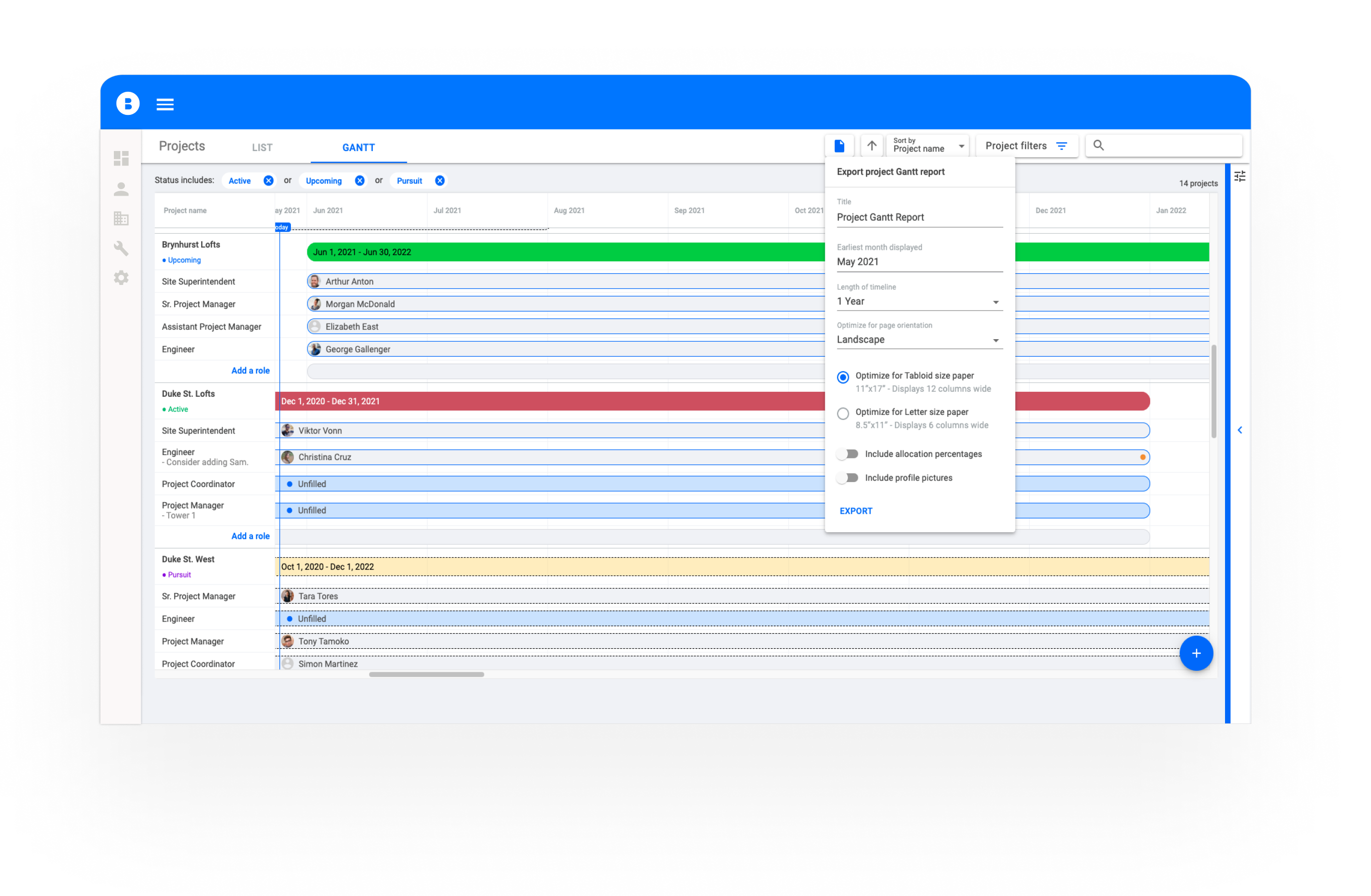Click the EXPORT button

[855, 511]
